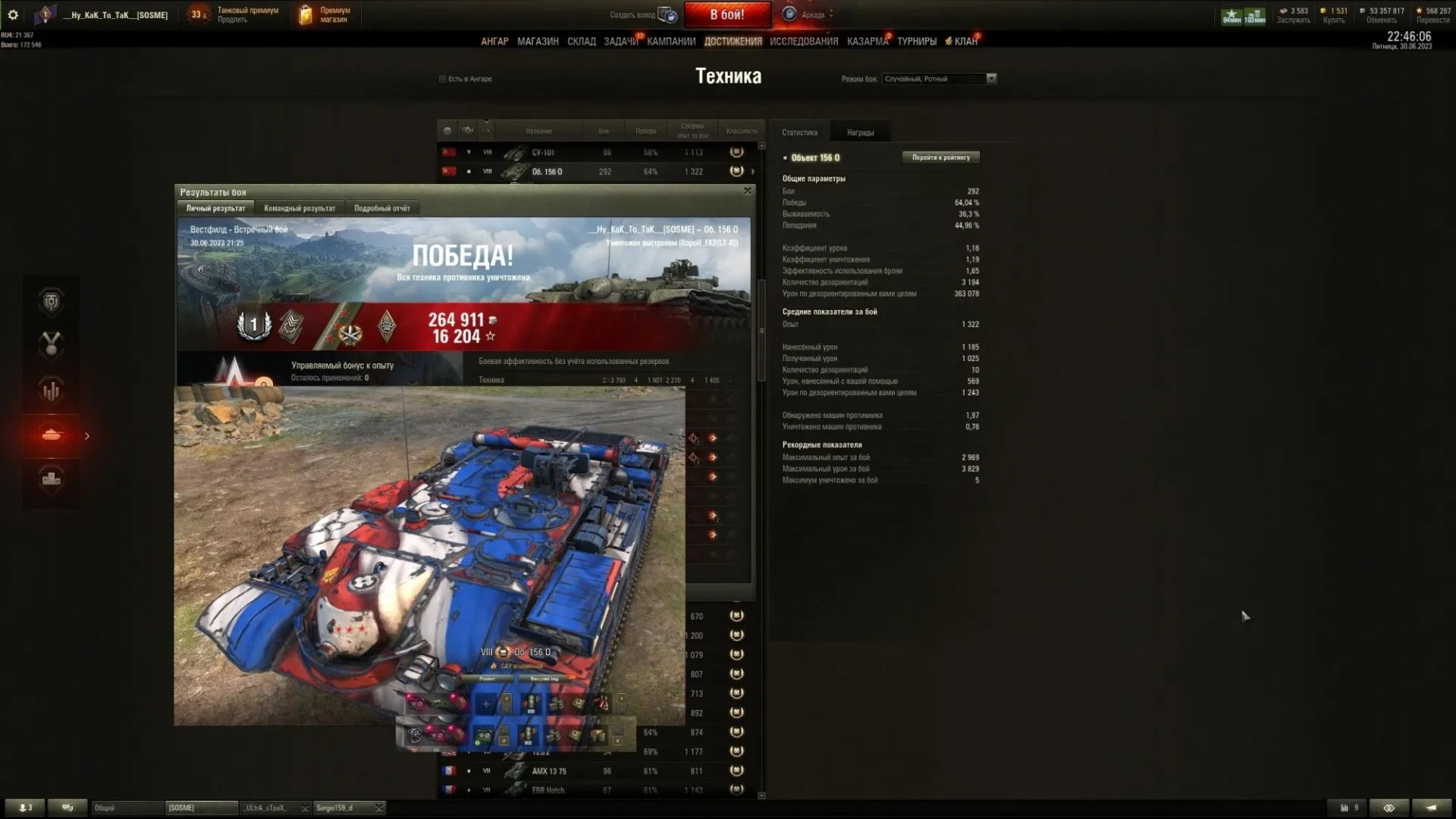
Task: Open the contacts list icon in bottom bar
Action: pyautogui.click(x=25, y=808)
